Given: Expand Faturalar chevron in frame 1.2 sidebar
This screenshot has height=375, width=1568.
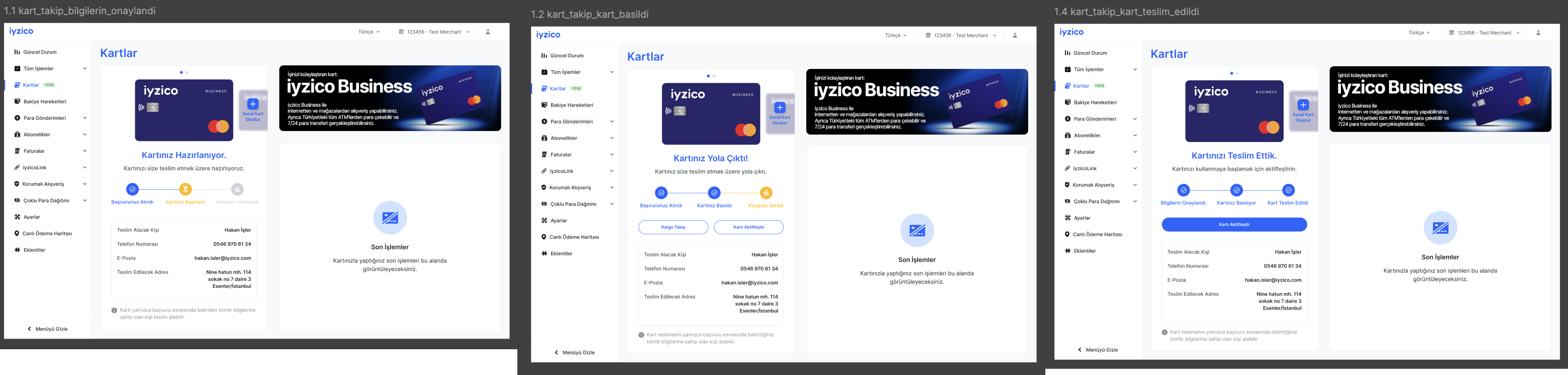Looking at the screenshot, I should (x=612, y=155).
